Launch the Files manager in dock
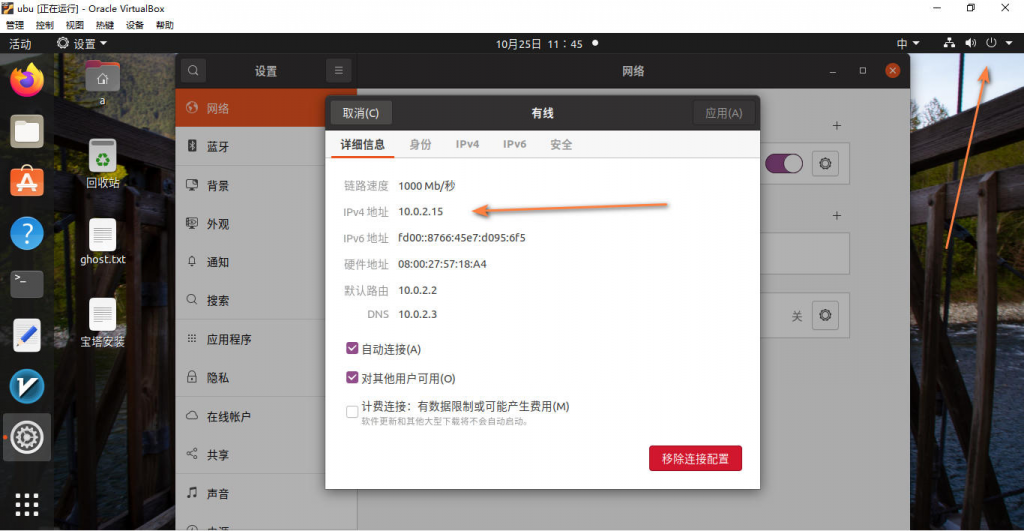1024x531 pixels. 27,131
